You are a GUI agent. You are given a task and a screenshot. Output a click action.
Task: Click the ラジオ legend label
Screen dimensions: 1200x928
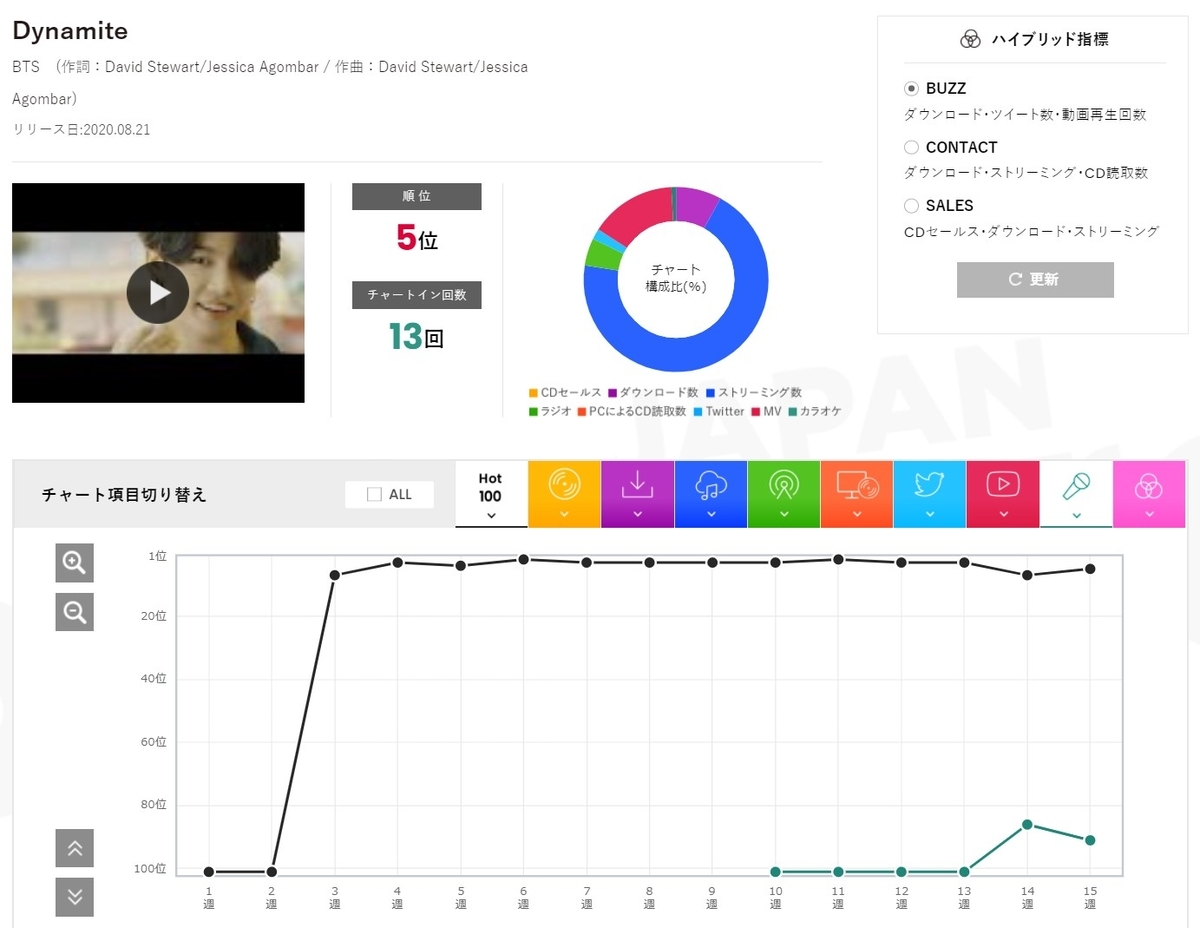556,411
